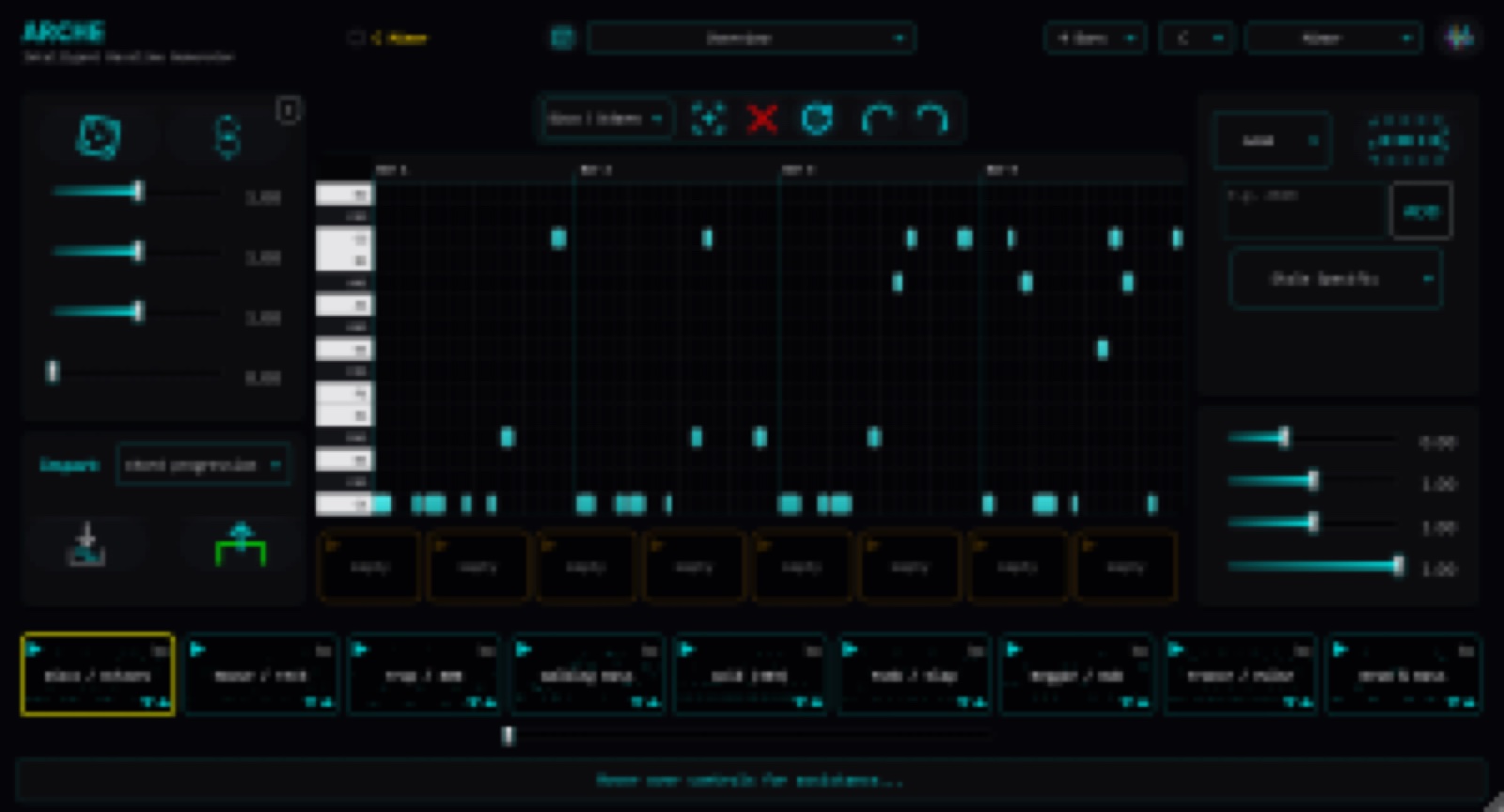Click the top white piano key

[x=344, y=195]
